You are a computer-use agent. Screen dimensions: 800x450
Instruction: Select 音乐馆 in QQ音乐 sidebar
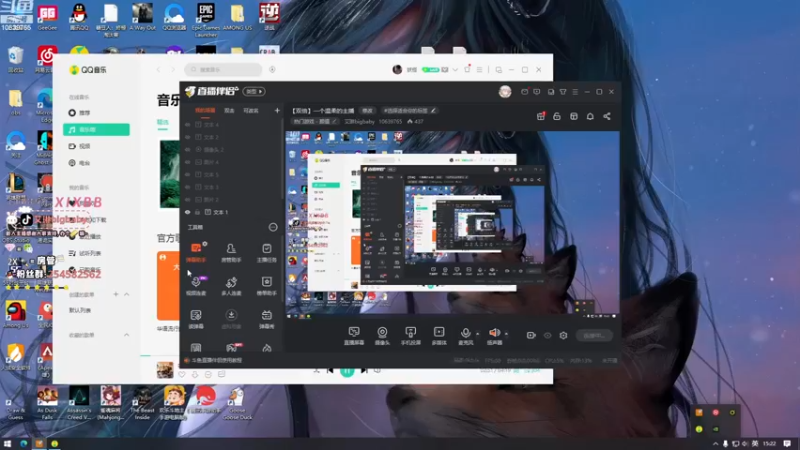[96, 130]
